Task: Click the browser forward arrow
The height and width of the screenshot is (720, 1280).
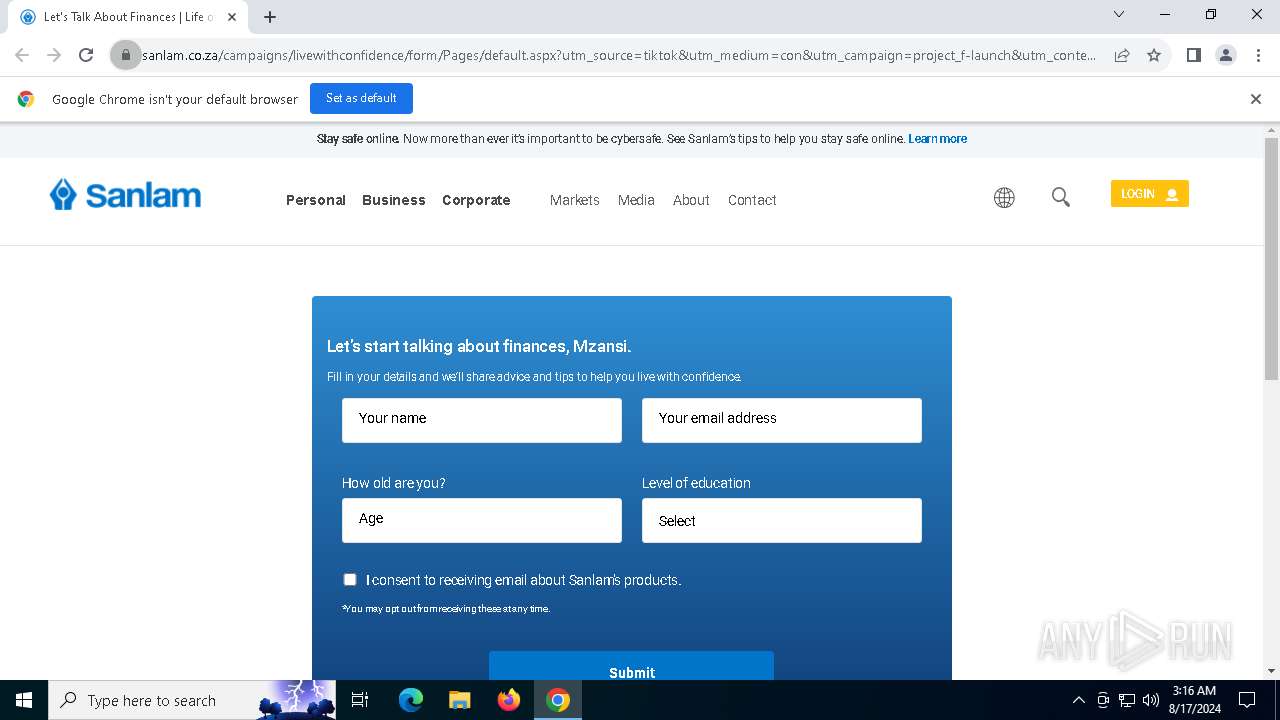Action: point(54,55)
